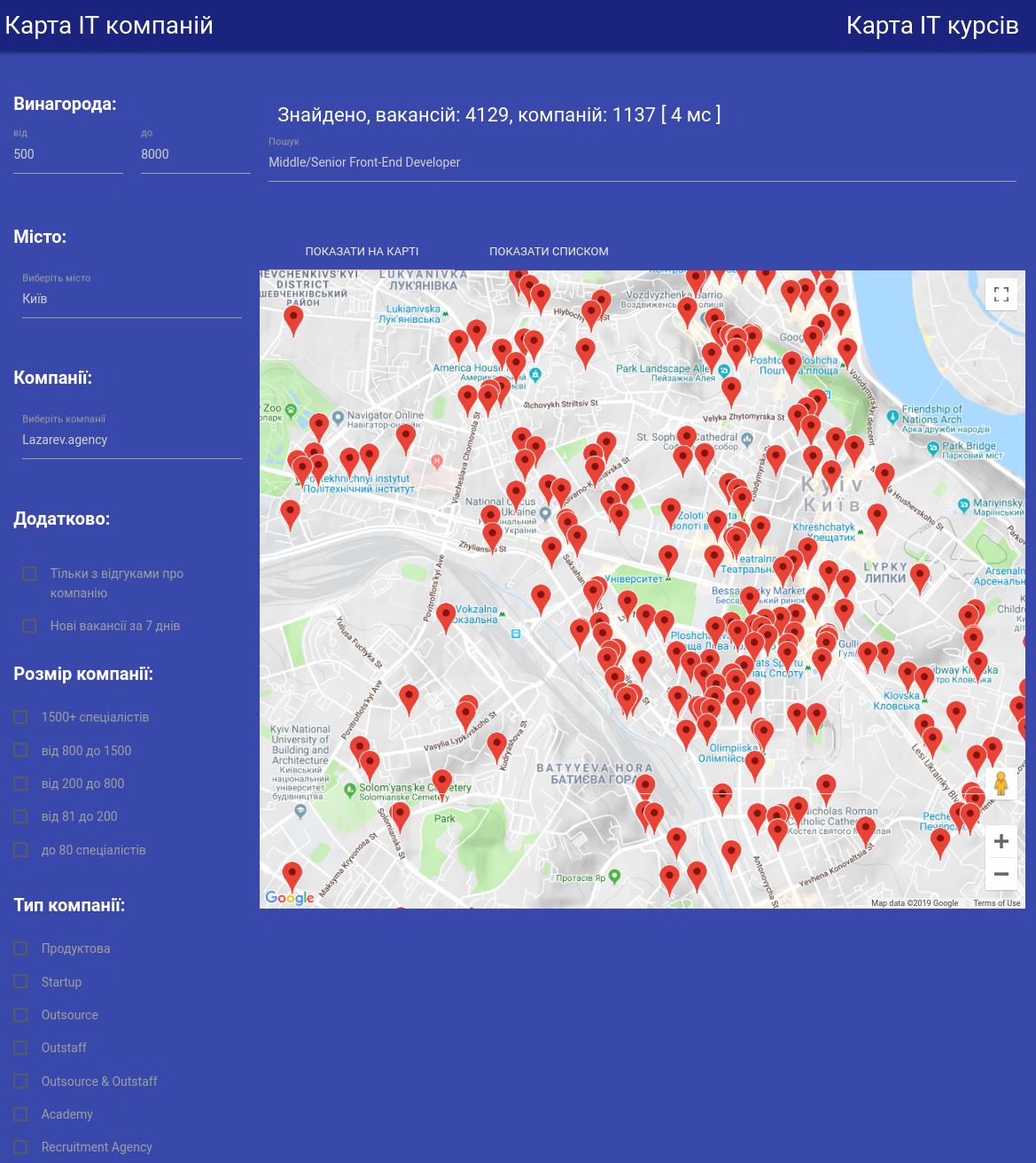Click the search field containing Middle/Senior Front-End Developer

[x=643, y=162]
